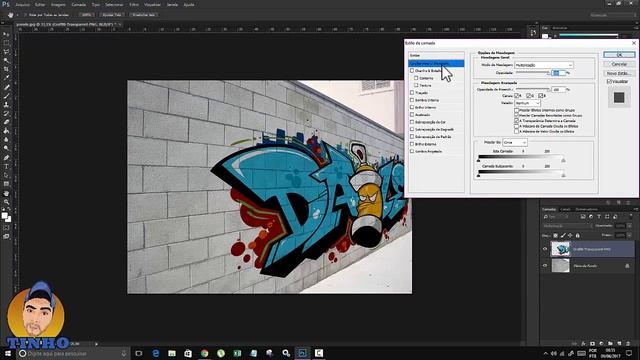Screen dimensions: 640x360
Task: Open the Layers panel flyout menu
Action: click(635, 209)
